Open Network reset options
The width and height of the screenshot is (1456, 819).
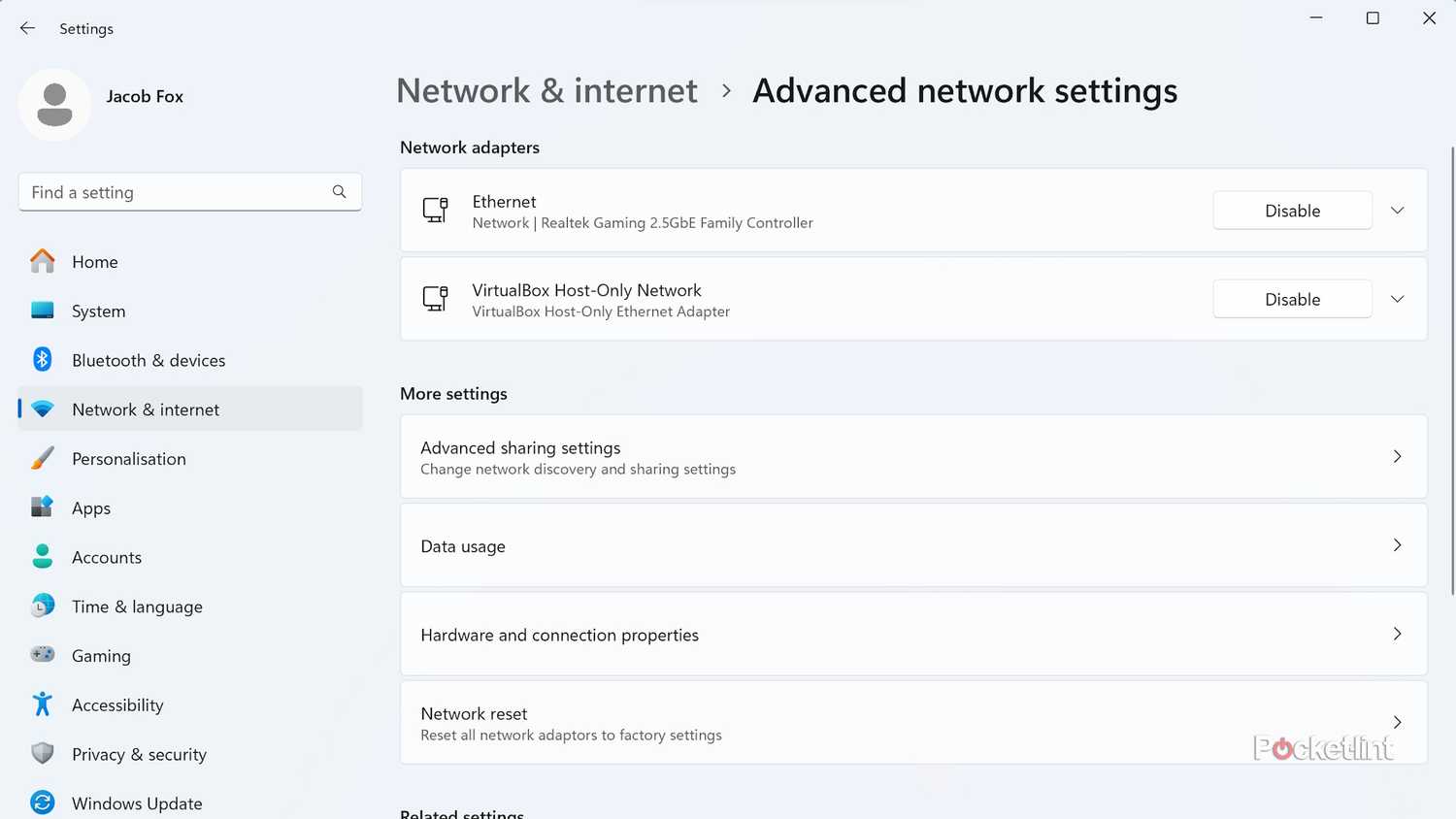[912, 722]
